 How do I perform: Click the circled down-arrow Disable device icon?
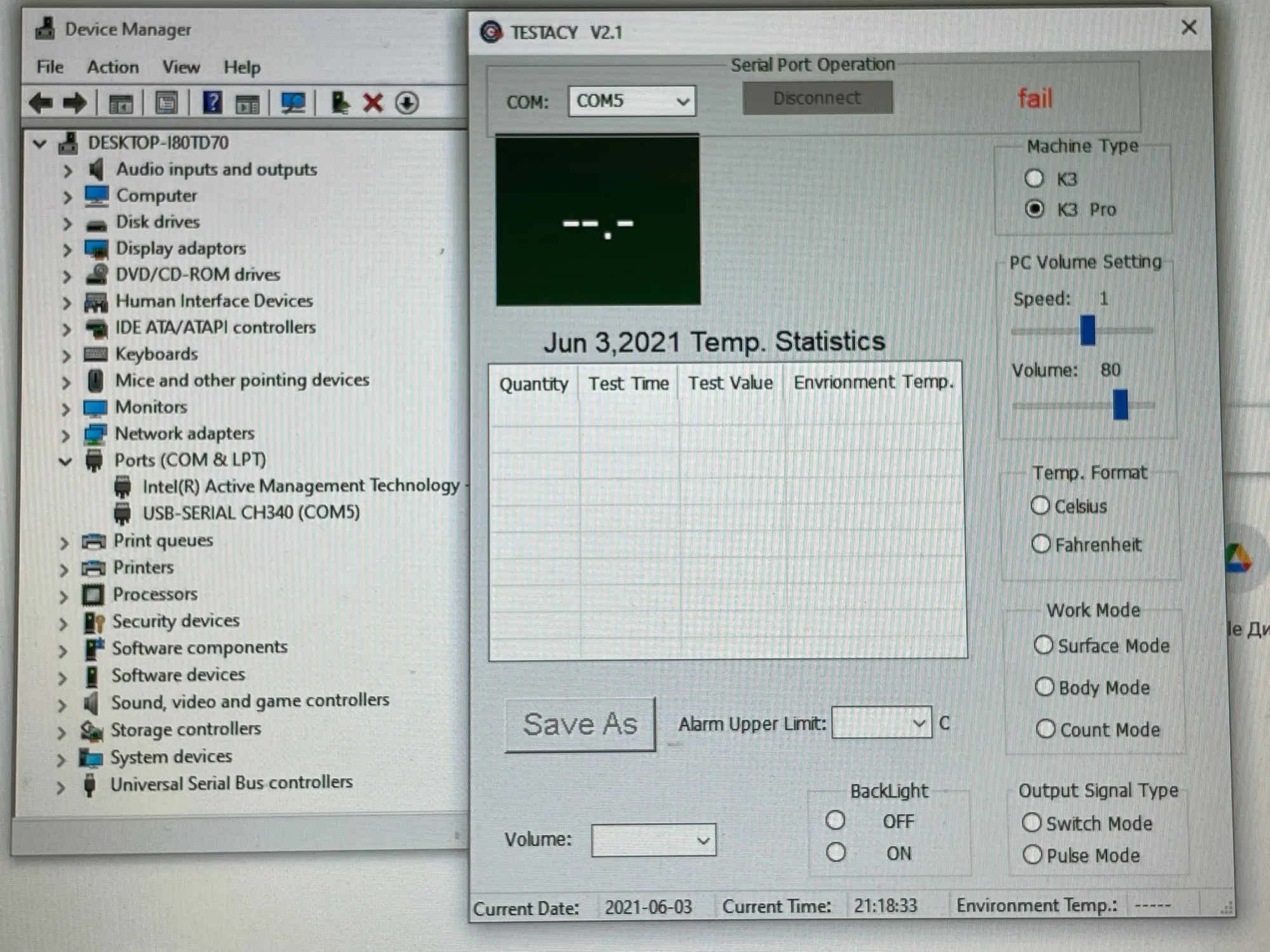(407, 103)
